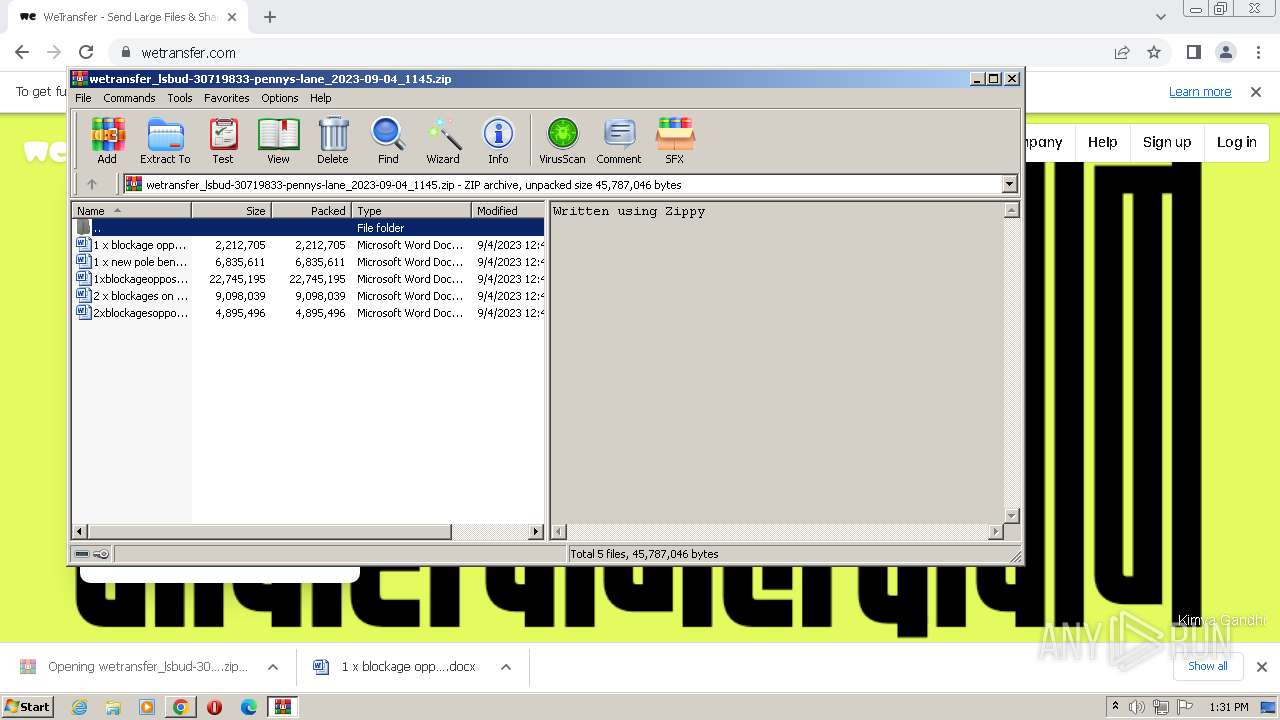Click the taskbar volume speaker icon

1137,707
